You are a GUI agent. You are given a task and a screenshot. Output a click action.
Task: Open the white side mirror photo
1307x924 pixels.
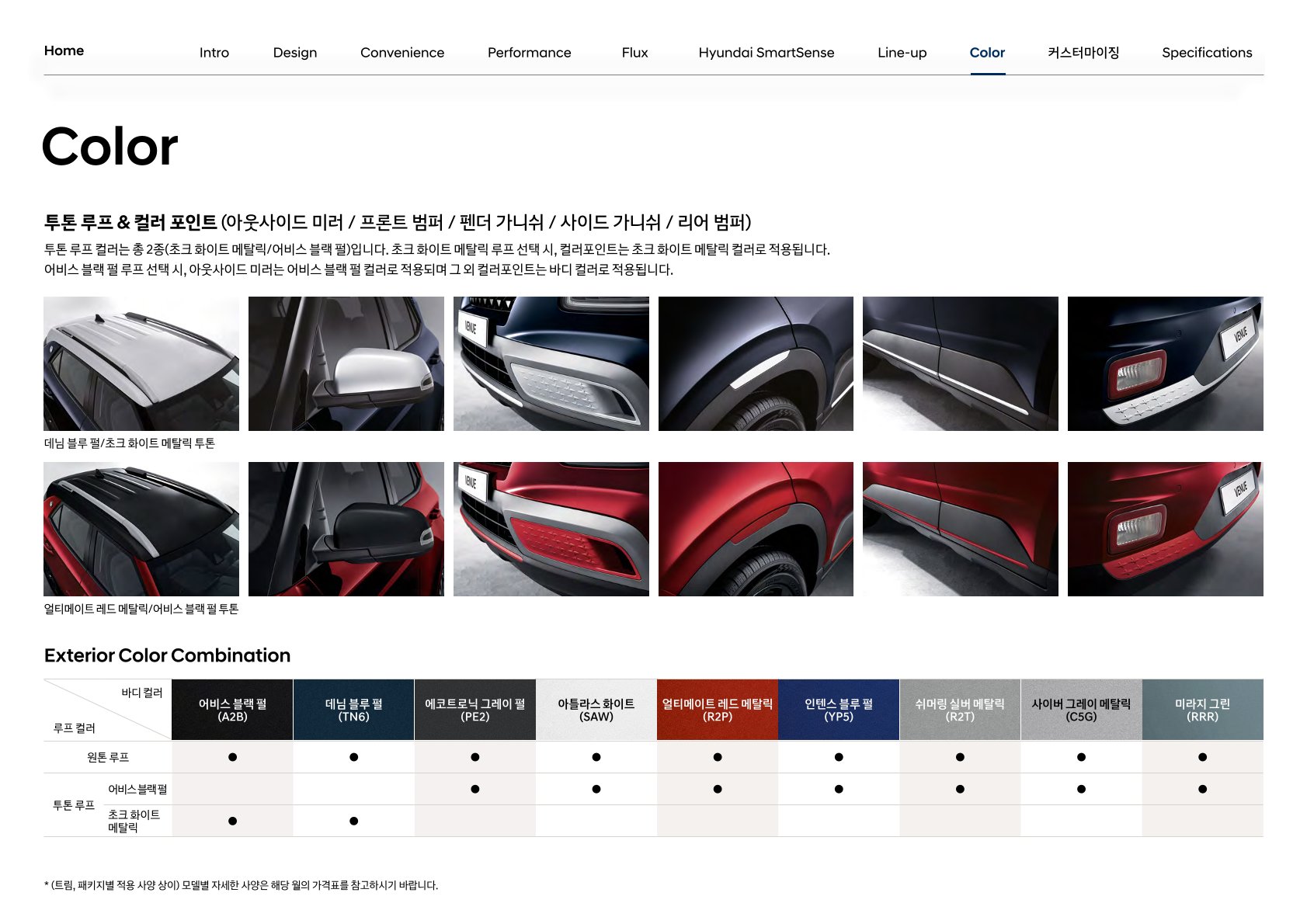346,363
